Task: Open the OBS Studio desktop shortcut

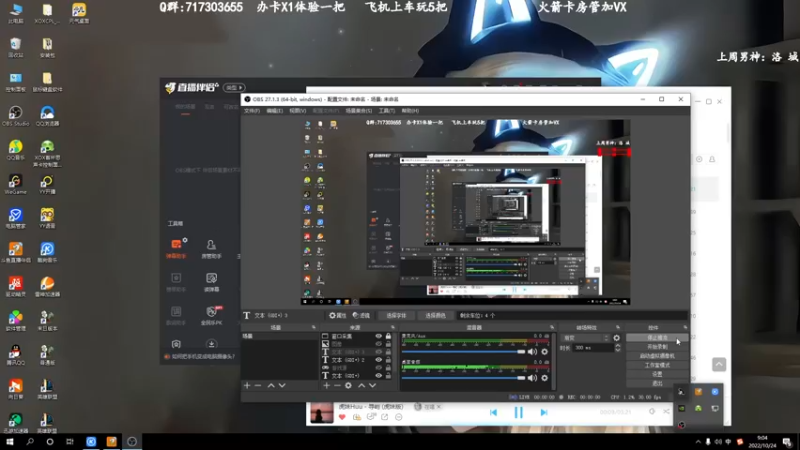Action: [x=15, y=116]
